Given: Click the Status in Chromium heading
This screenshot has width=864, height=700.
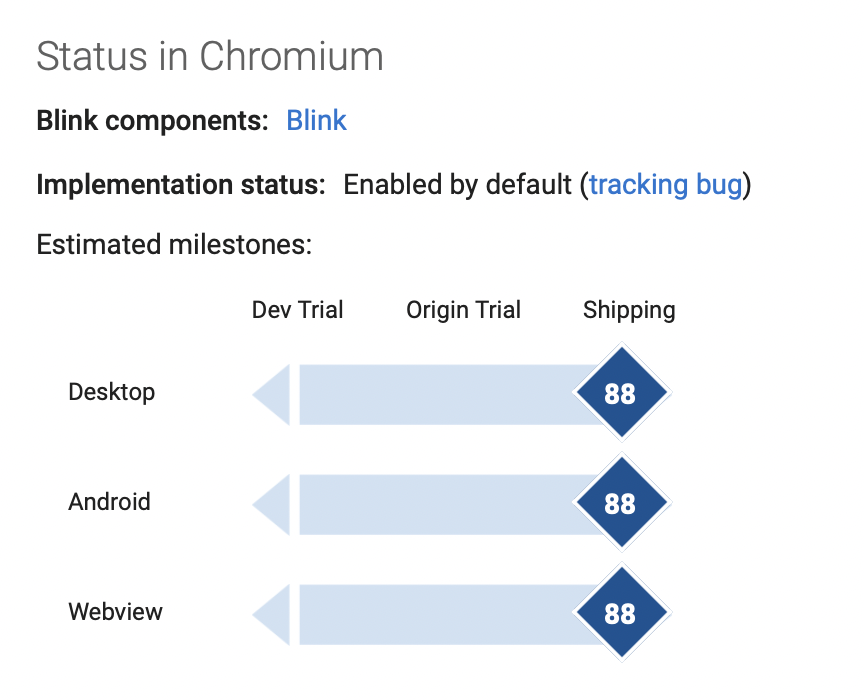Looking at the screenshot, I should (x=210, y=56).
